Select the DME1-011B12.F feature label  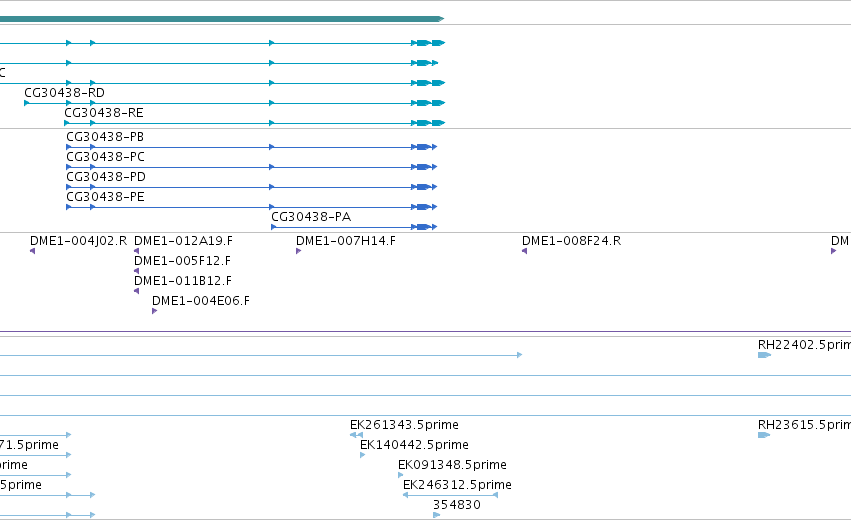tap(182, 281)
